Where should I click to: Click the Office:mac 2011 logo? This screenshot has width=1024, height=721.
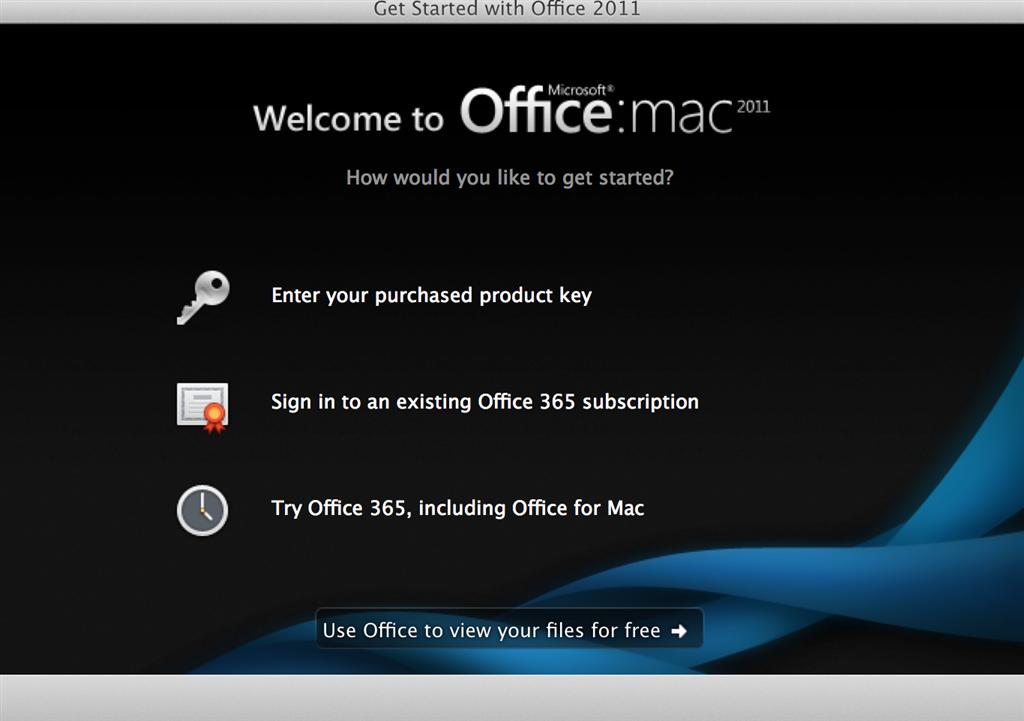[x=615, y=110]
